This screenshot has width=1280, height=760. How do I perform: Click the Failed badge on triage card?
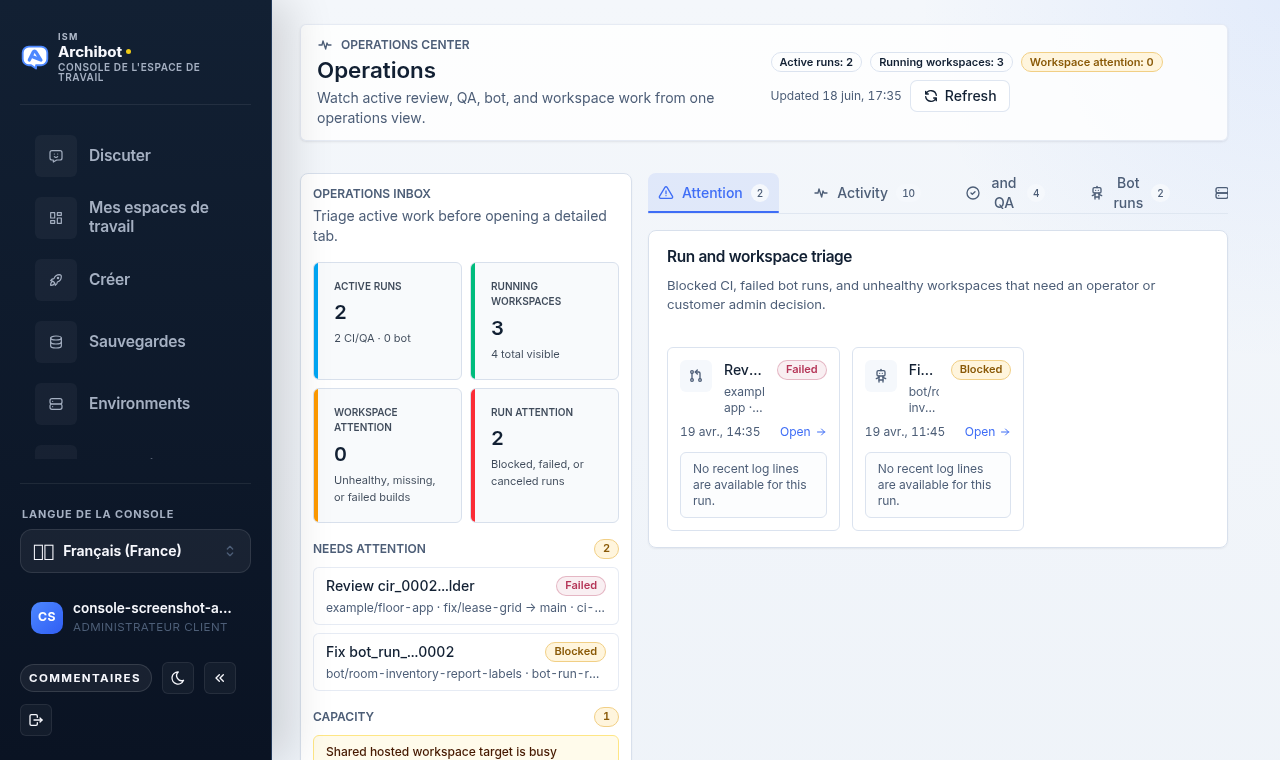pos(802,370)
